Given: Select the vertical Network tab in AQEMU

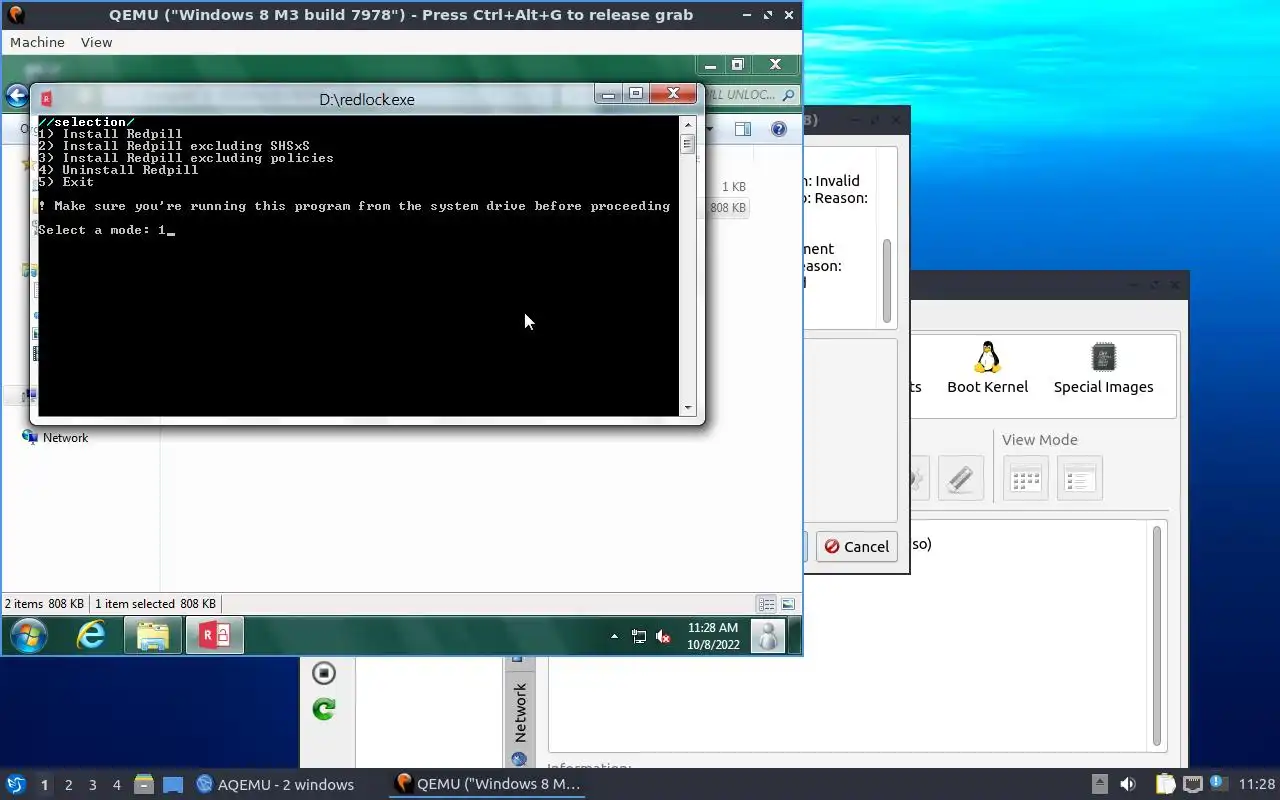Looking at the screenshot, I should click(519, 712).
